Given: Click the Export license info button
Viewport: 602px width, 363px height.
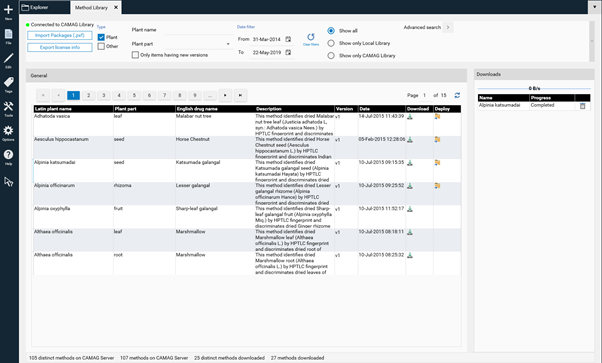Looking at the screenshot, I should click(x=60, y=47).
